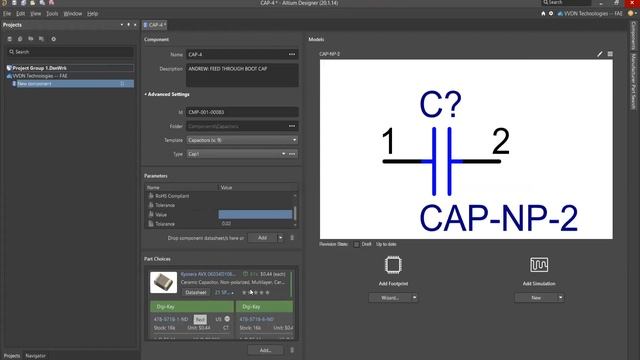Open the CAP-NP-2 model list menu icon
The image size is (640, 360).
point(610,54)
